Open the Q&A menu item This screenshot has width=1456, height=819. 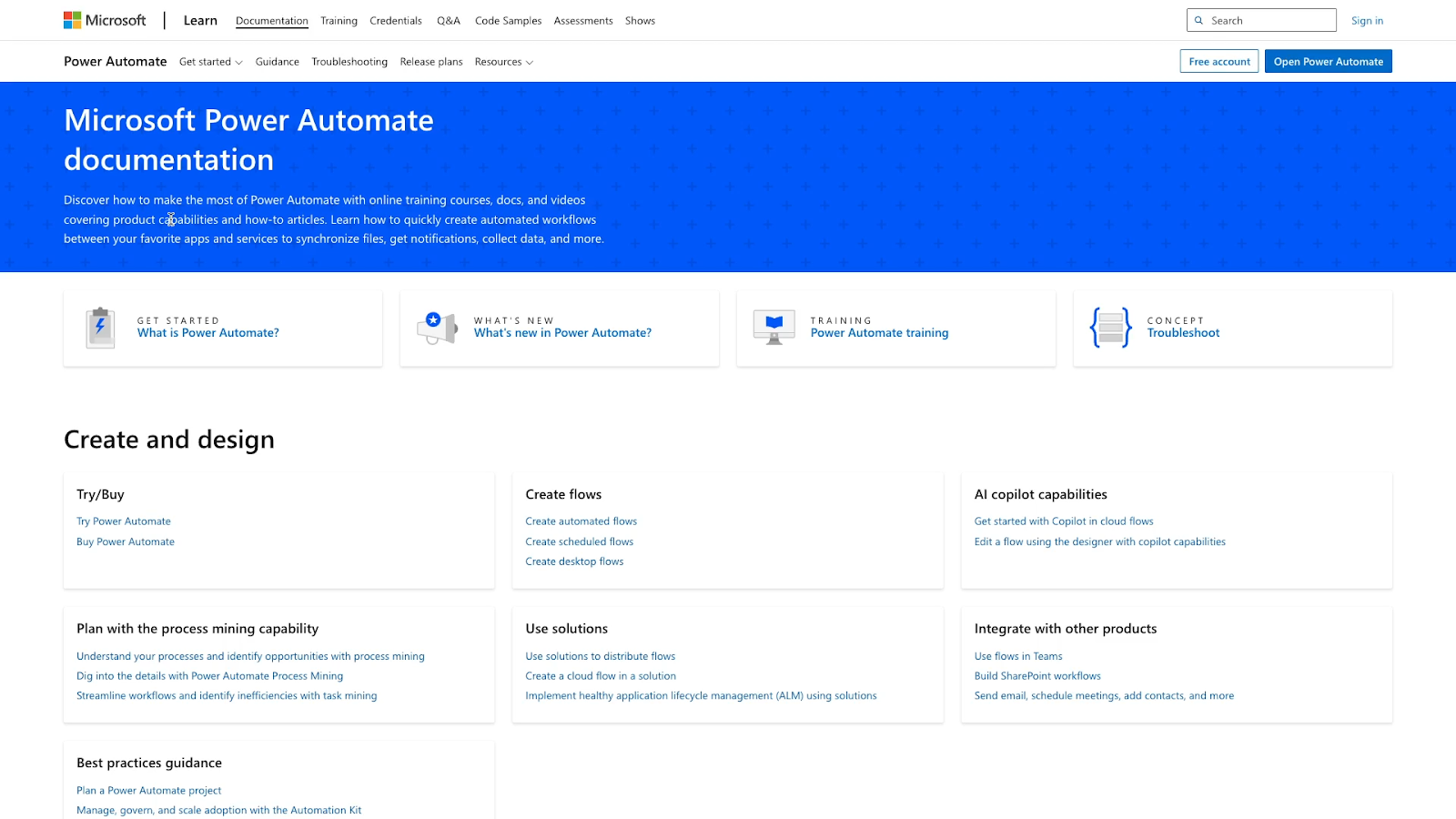(x=449, y=21)
